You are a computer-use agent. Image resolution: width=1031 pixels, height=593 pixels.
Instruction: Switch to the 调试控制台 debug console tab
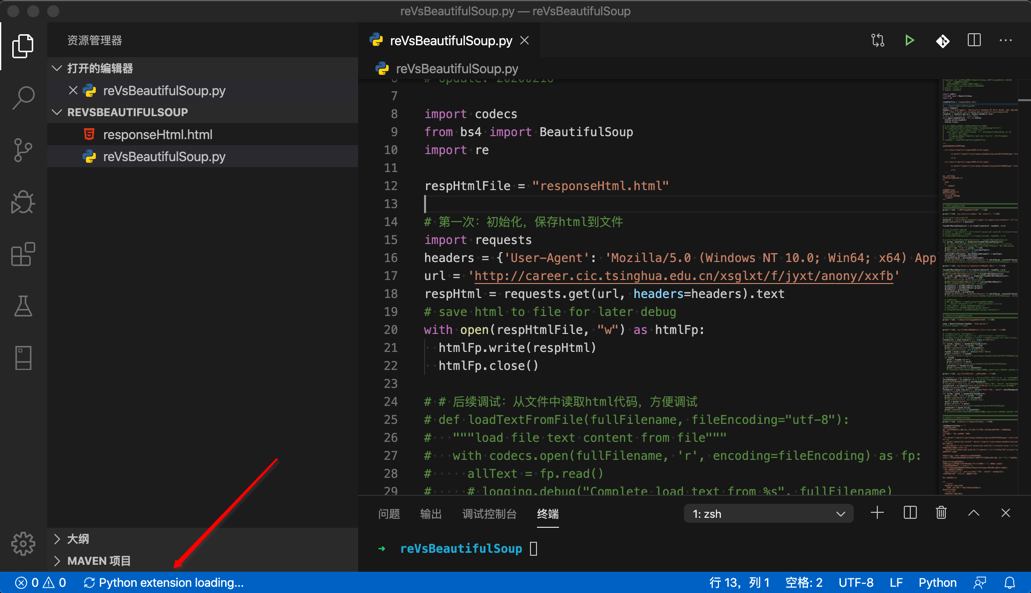tap(489, 514)
